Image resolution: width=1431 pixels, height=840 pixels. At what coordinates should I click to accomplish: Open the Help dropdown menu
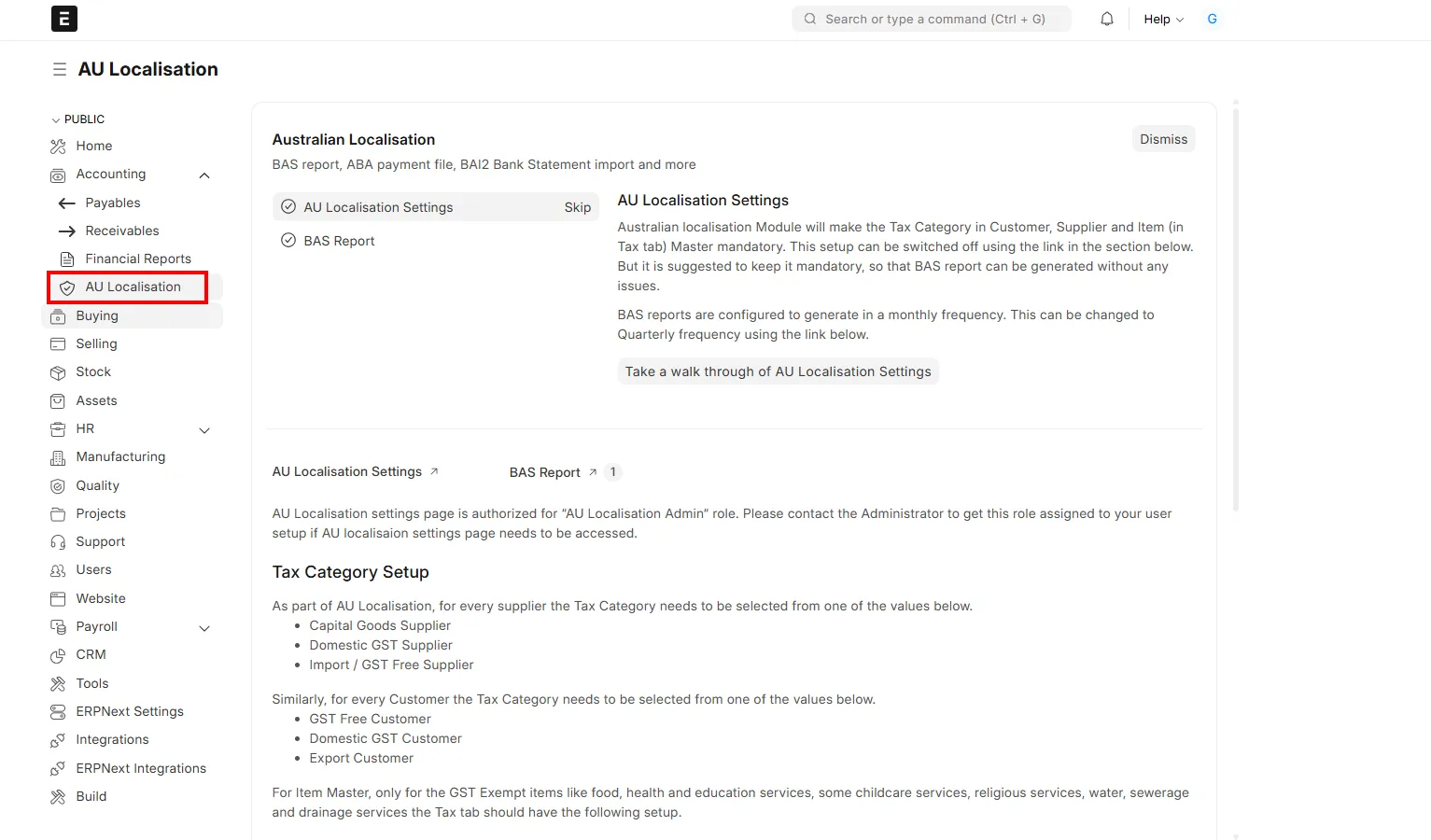1163,19
